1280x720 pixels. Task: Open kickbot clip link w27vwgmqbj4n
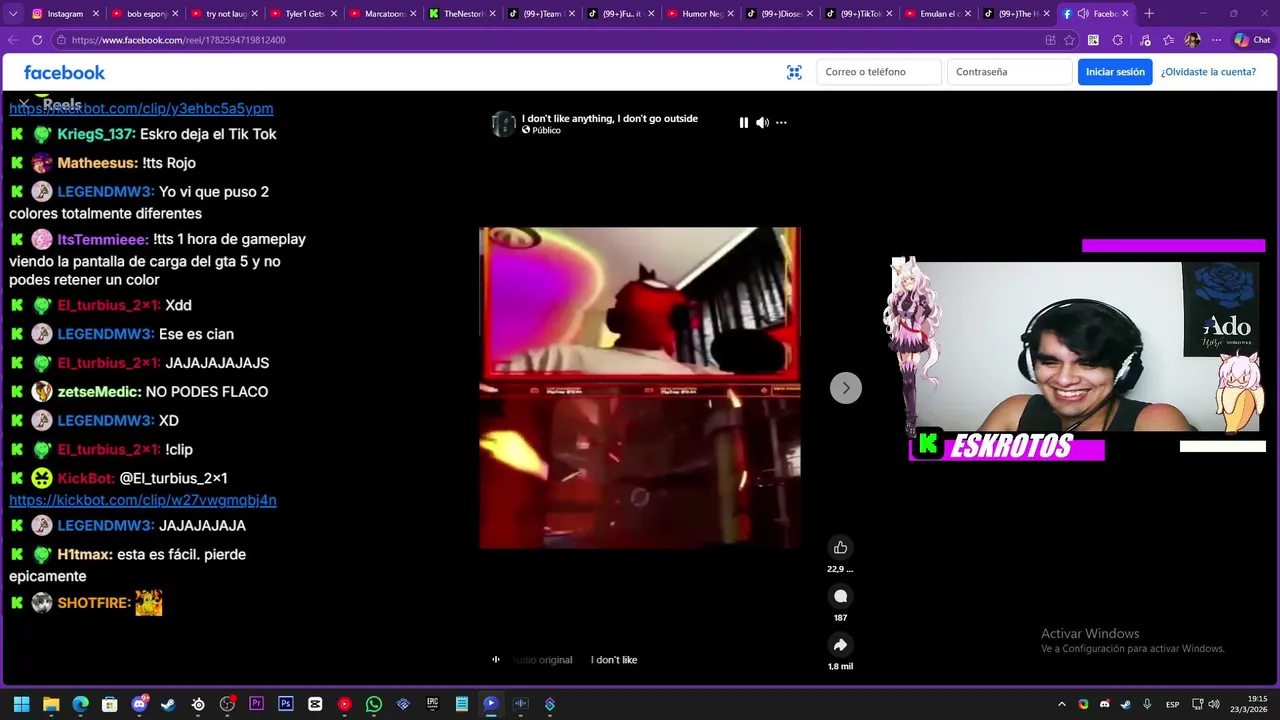[x=143, y=500]
